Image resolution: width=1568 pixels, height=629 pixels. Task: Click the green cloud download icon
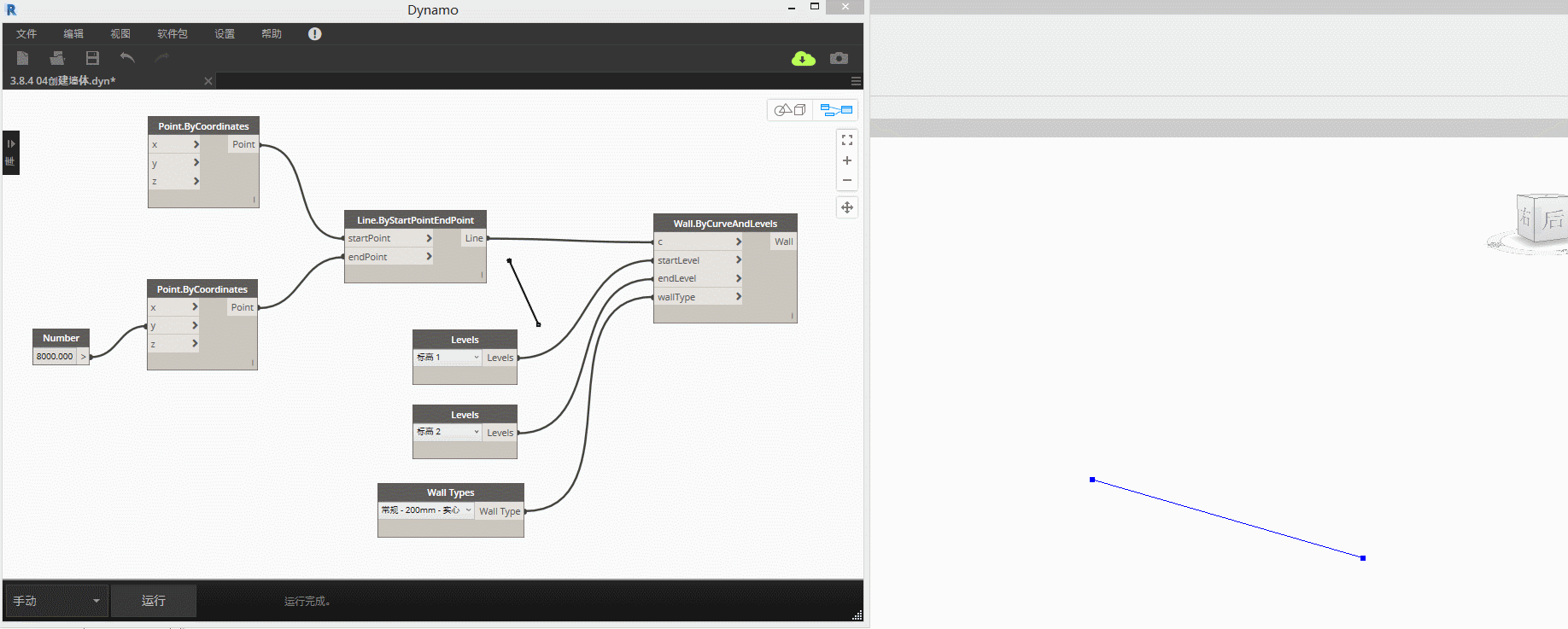804,58
